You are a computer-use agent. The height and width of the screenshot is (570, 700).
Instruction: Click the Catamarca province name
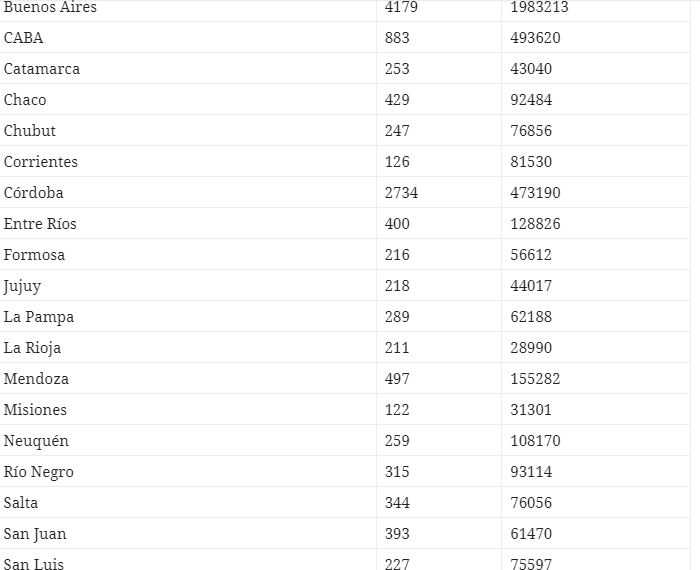coord(42,69)
